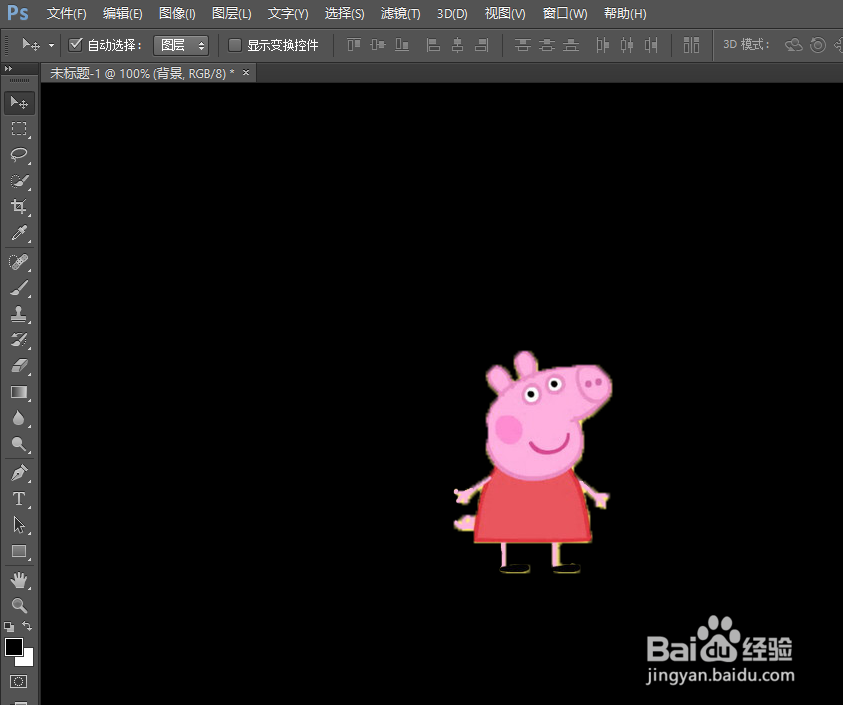Distribute right edges of layers
Screen dimensions: 843x705
pyautogui.click(x=651, y=45)
